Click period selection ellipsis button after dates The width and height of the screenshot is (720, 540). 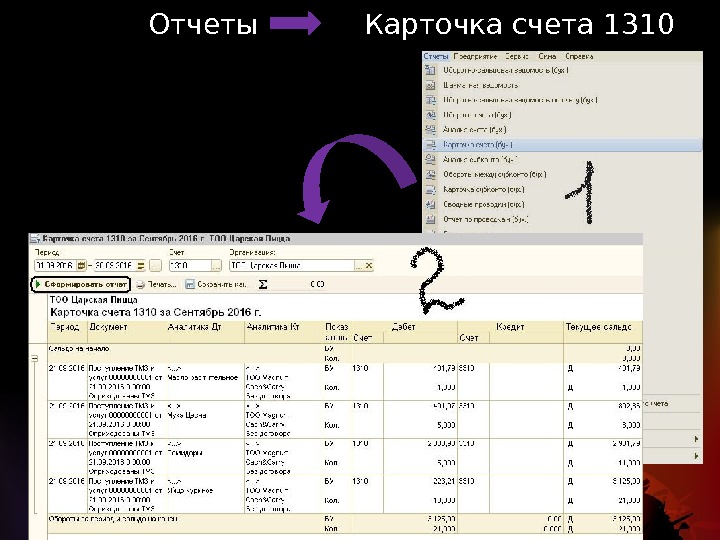pyautogui.click(x=155, y=265)
